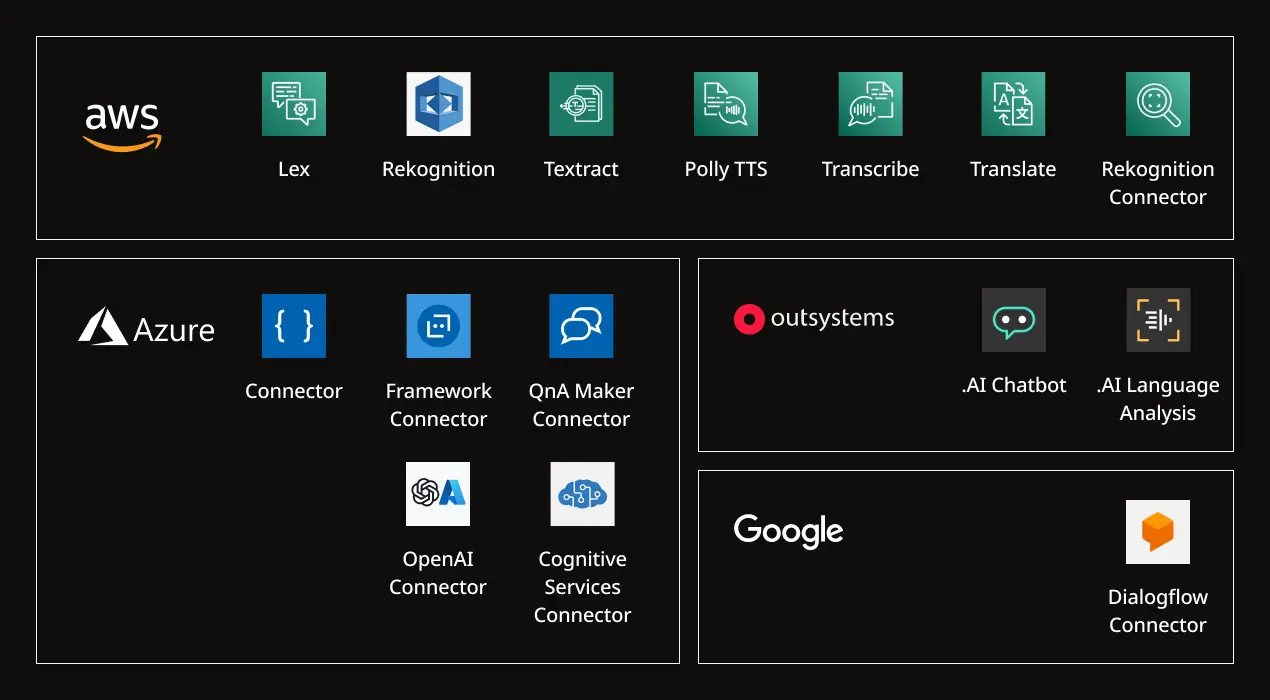Select the Polly TTS icon

pyautogui.click(x=725, y=103)
